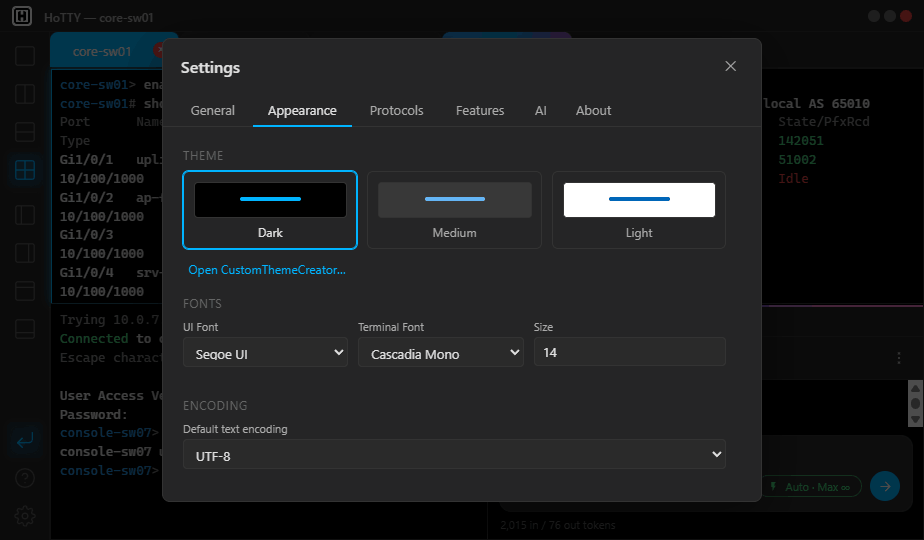Switch to the Appearance tab

coord(302,111)
